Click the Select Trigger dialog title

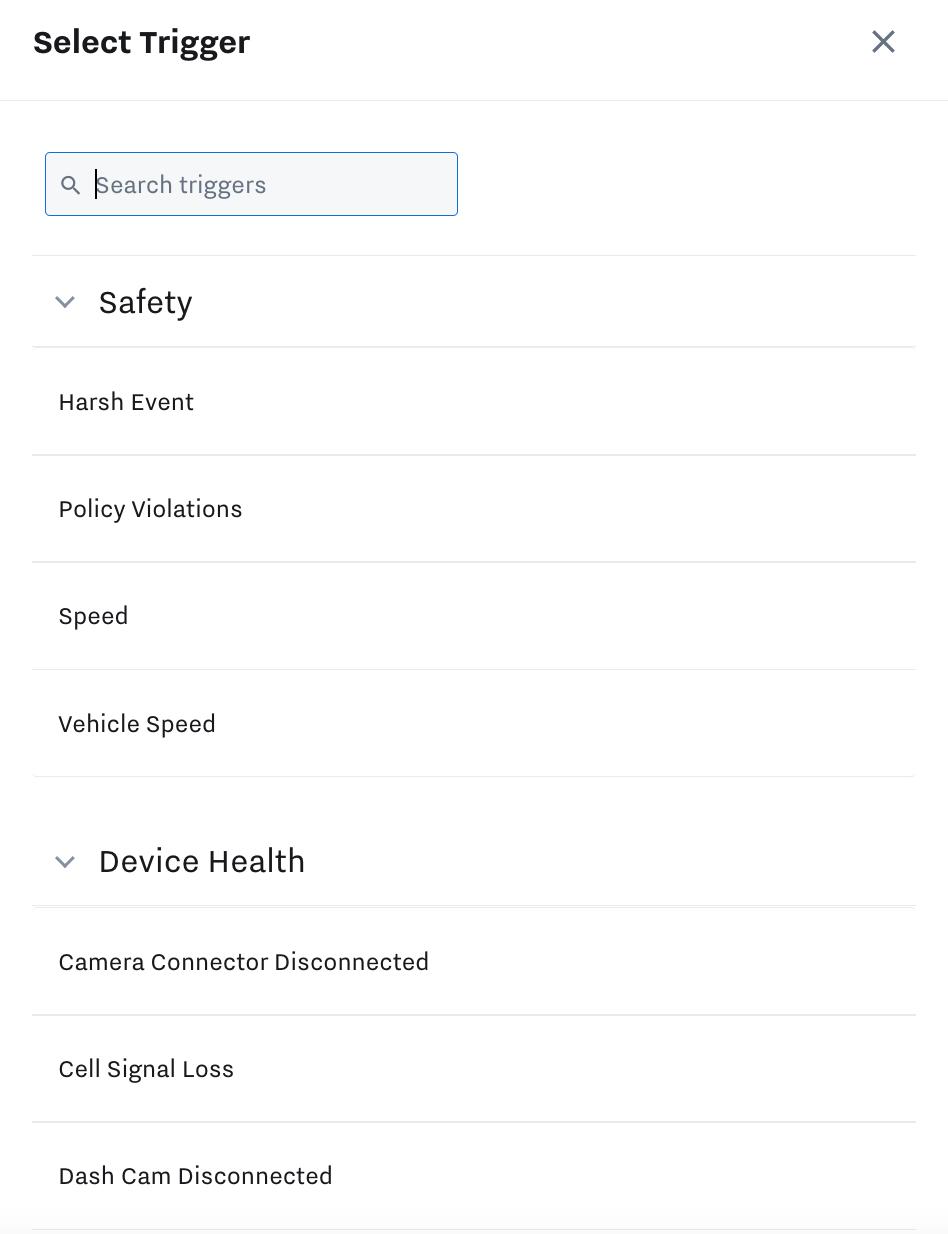pos(141,43)
